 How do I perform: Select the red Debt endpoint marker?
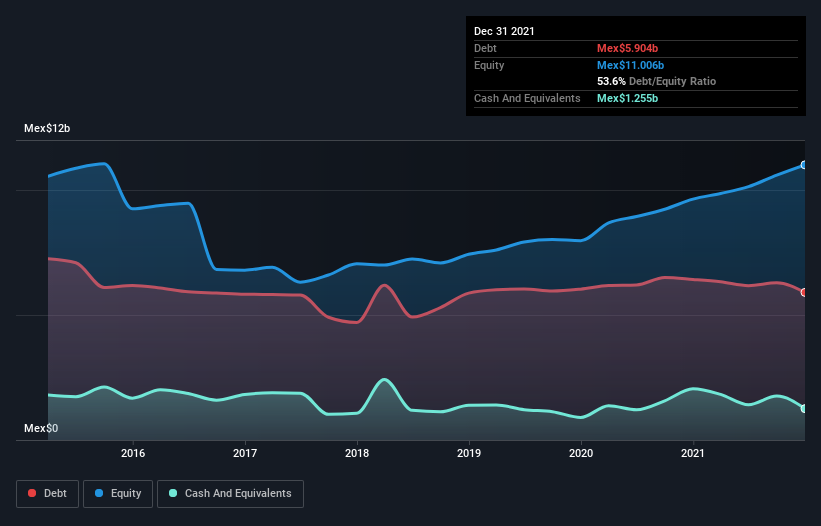coord(804,293)
